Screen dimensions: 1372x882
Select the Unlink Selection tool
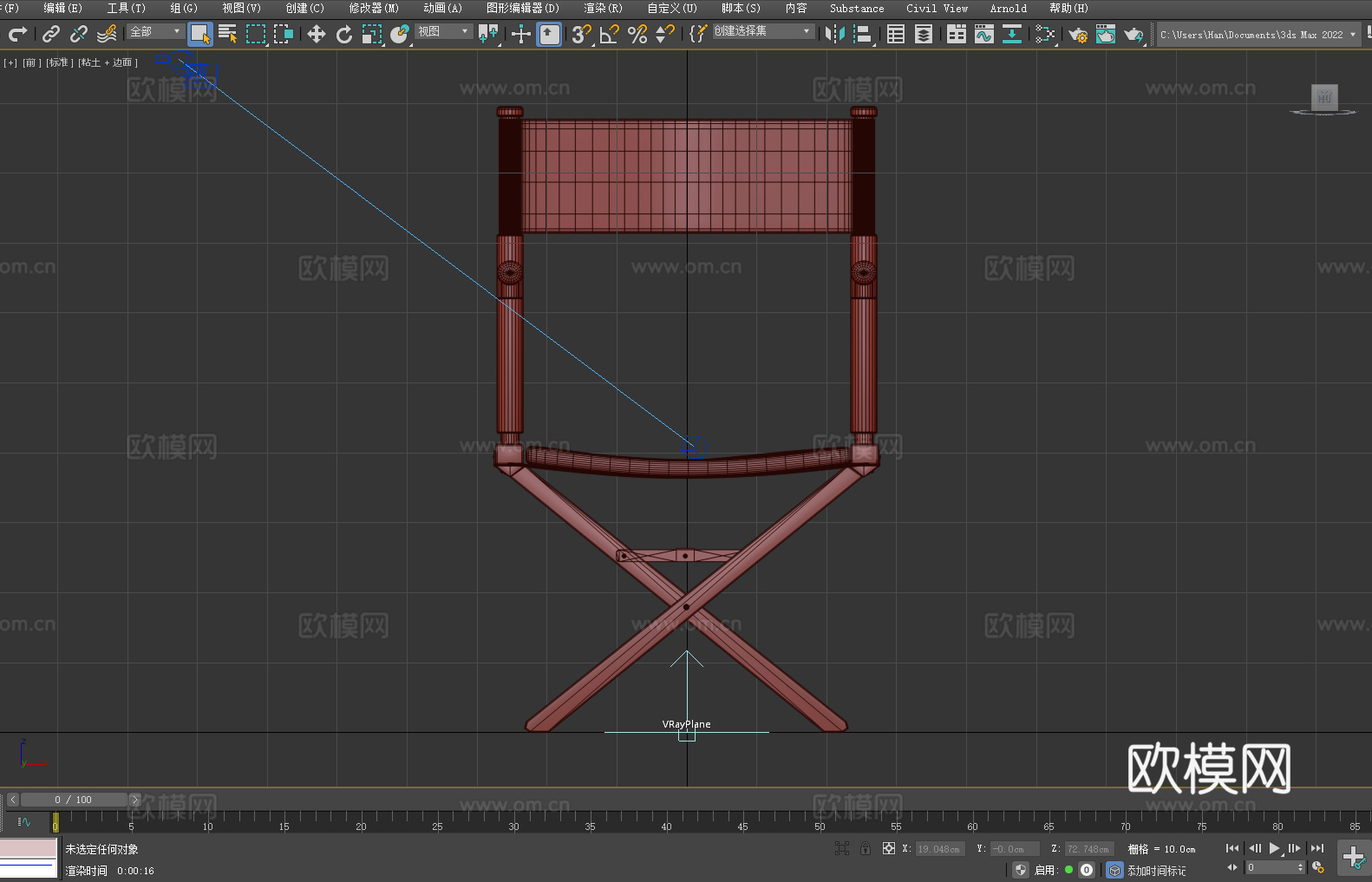79,34
